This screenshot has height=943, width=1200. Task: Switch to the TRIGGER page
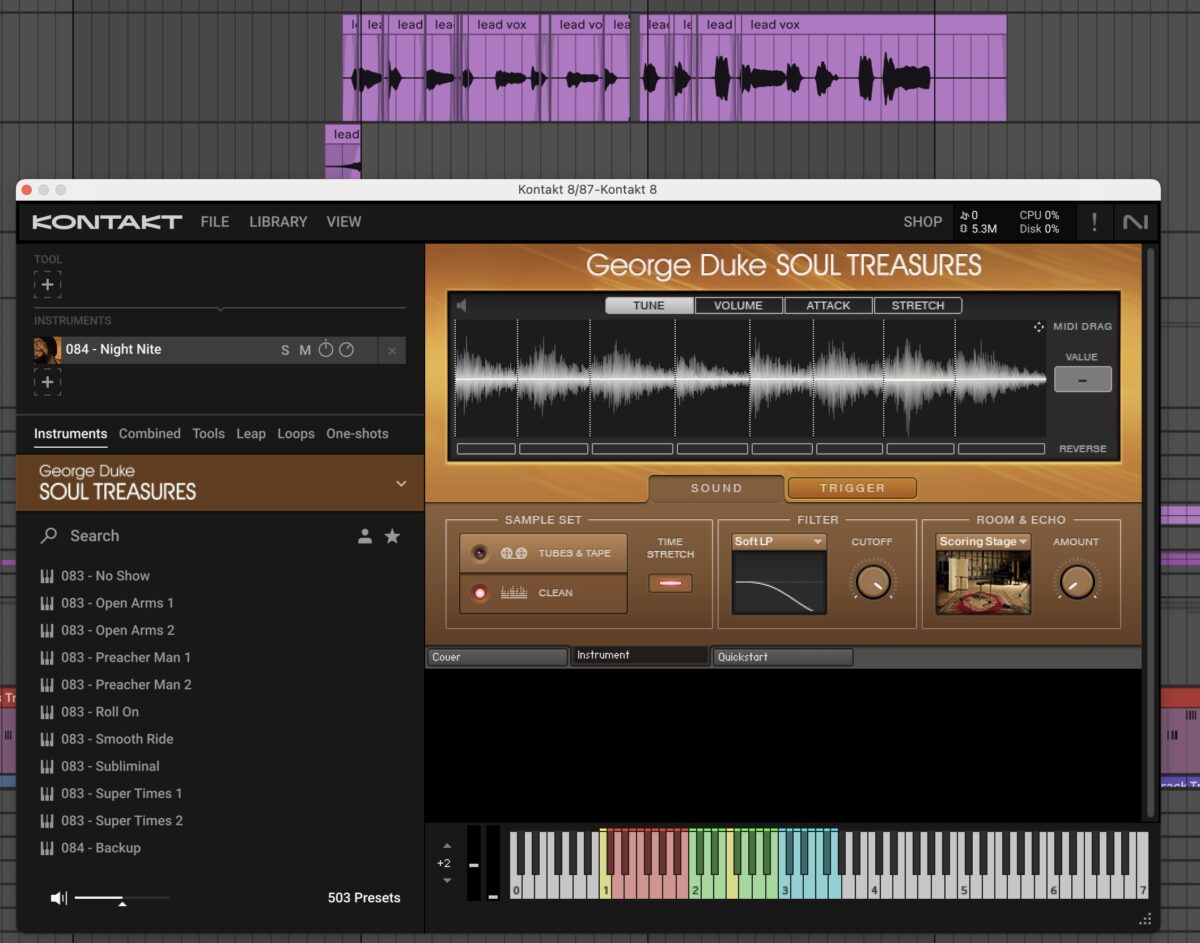pos(852,488)
